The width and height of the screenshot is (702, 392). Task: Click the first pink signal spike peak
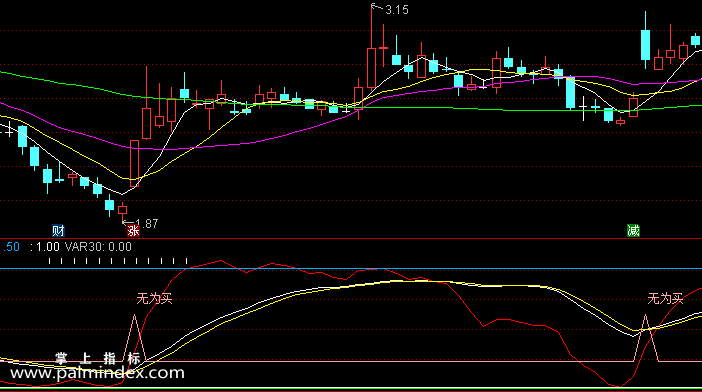tap(134, 315)
